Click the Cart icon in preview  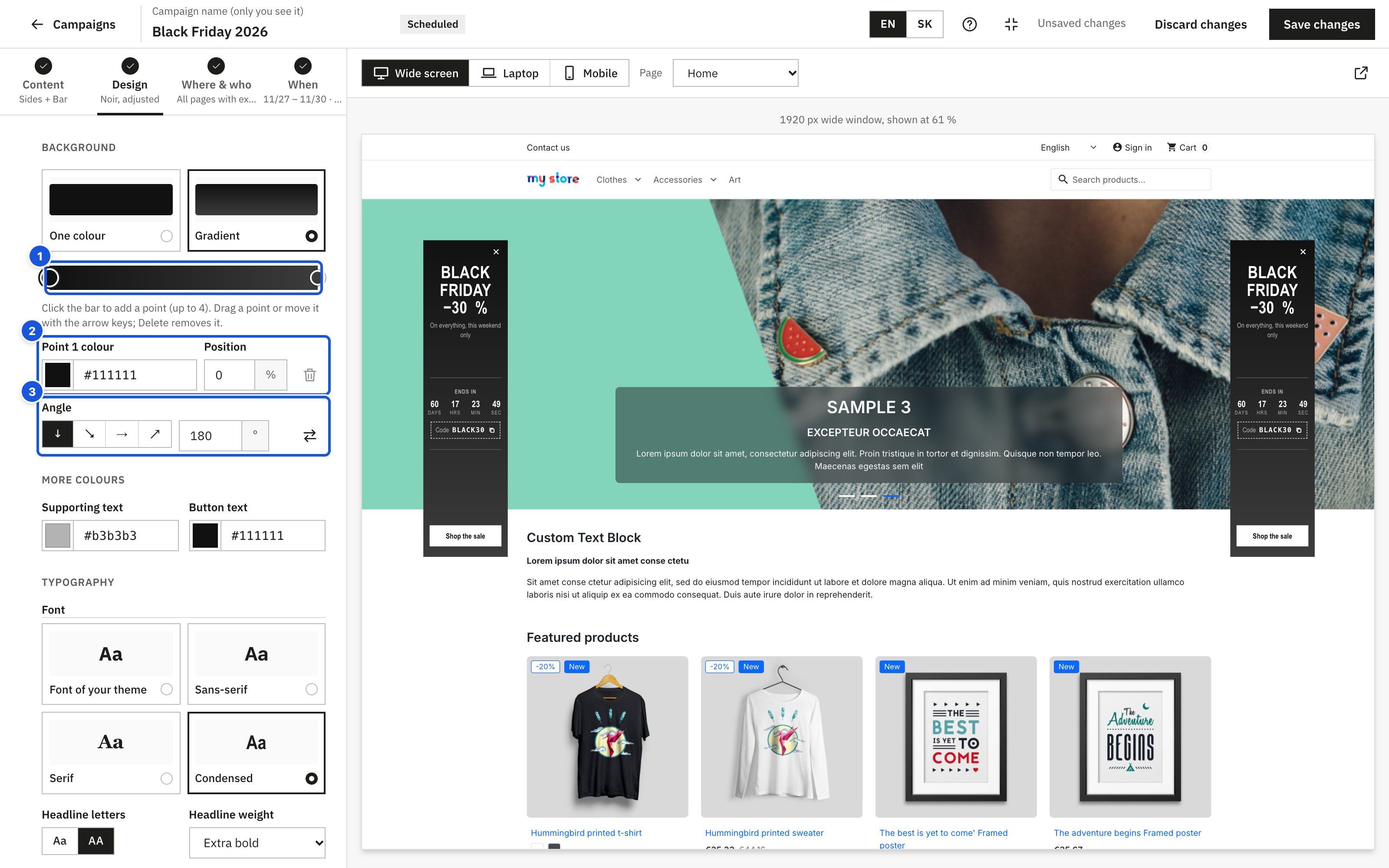click(x=1172, y=148)
